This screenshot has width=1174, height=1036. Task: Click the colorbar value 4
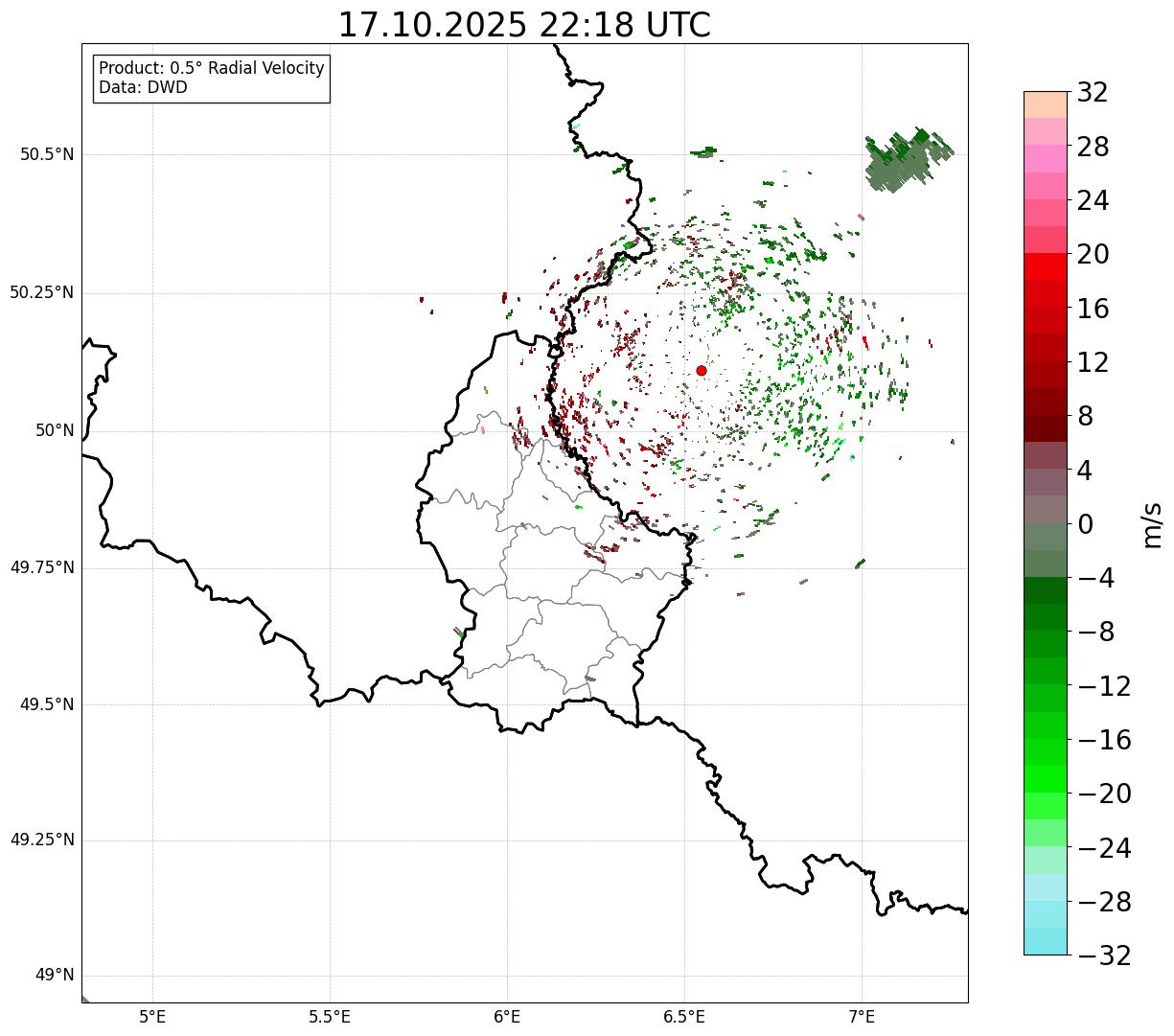click(1085, 471)
